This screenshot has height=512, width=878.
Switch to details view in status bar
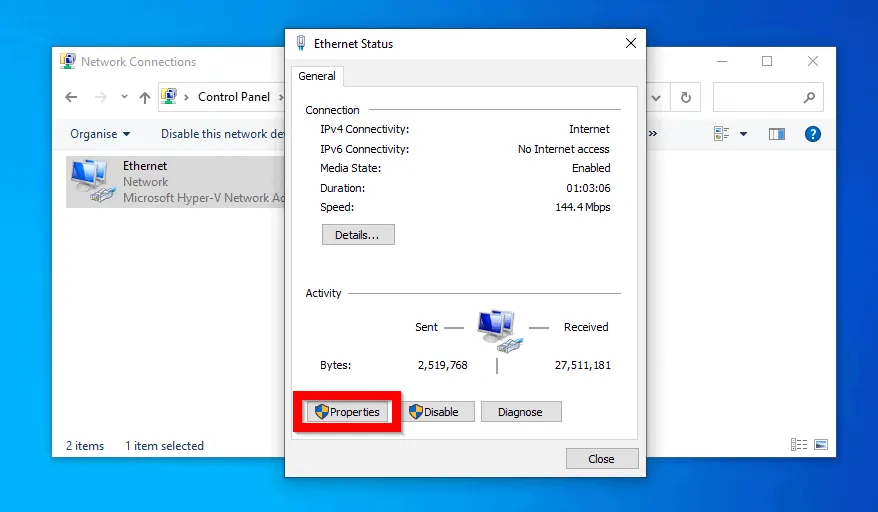[798, 445]
